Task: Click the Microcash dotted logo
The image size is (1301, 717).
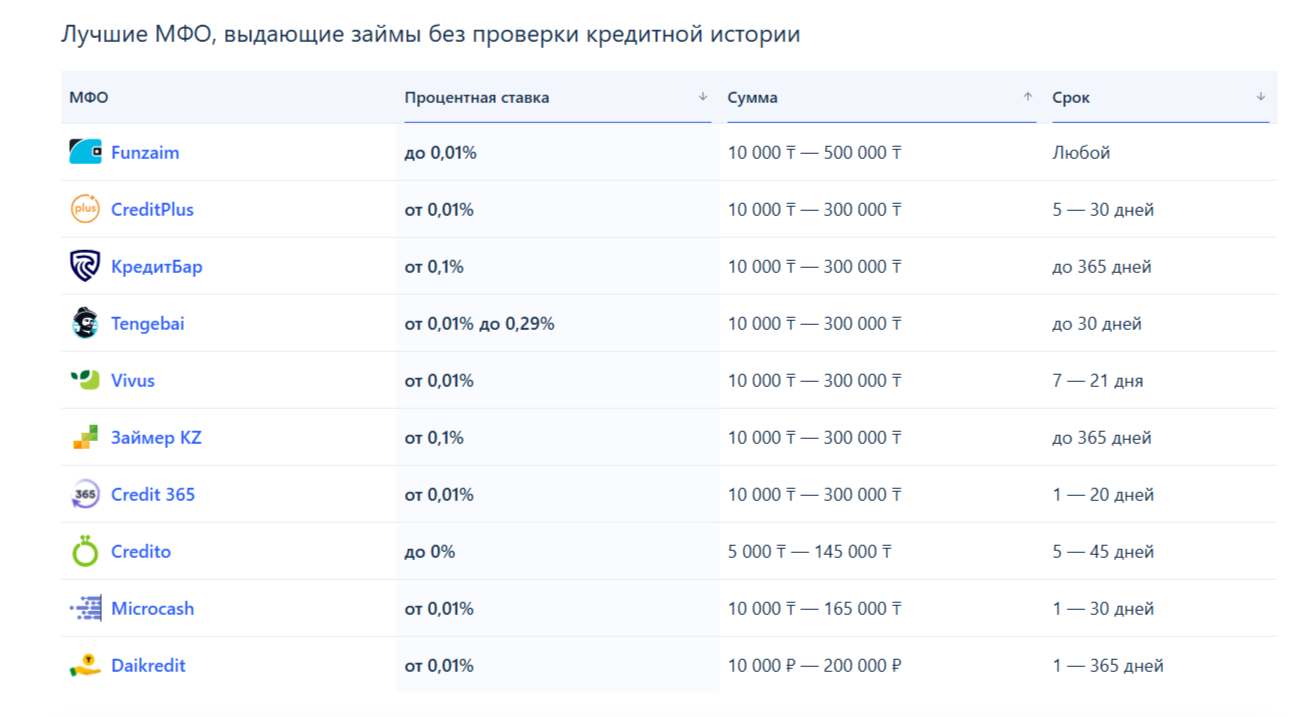Action: (x=85, y=608)
